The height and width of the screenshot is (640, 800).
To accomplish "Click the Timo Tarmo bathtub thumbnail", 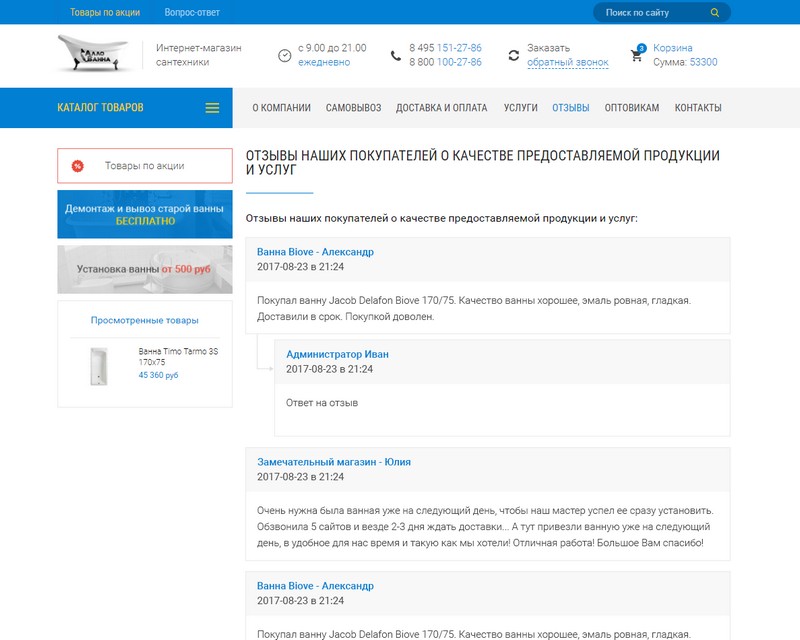I will 99,366.
